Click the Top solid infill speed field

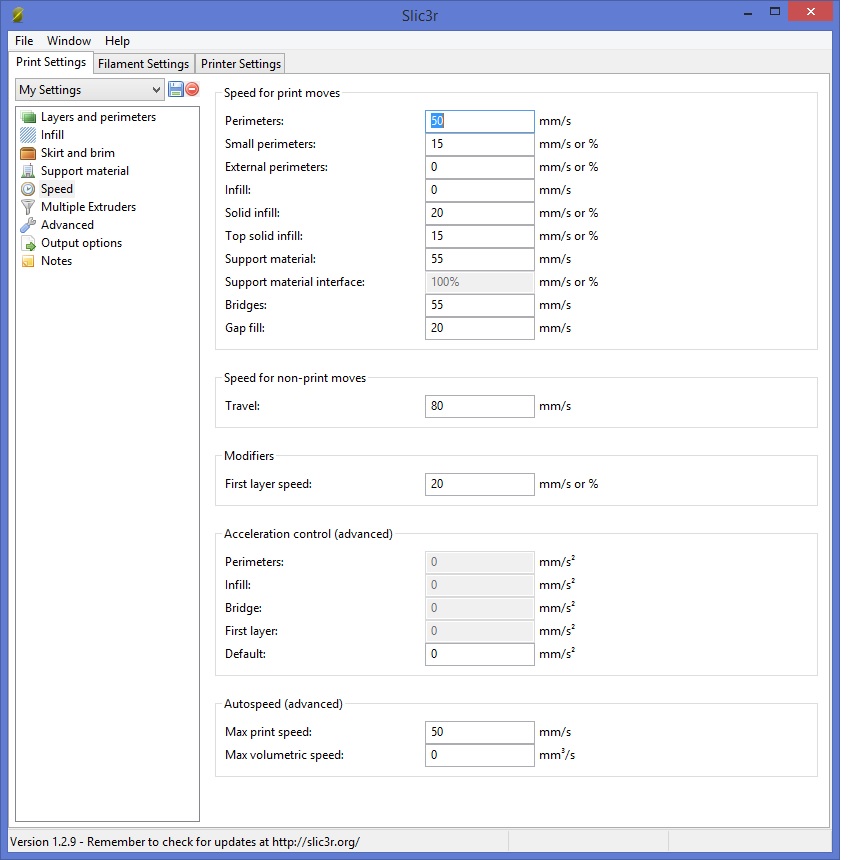[x=479, y=236]
